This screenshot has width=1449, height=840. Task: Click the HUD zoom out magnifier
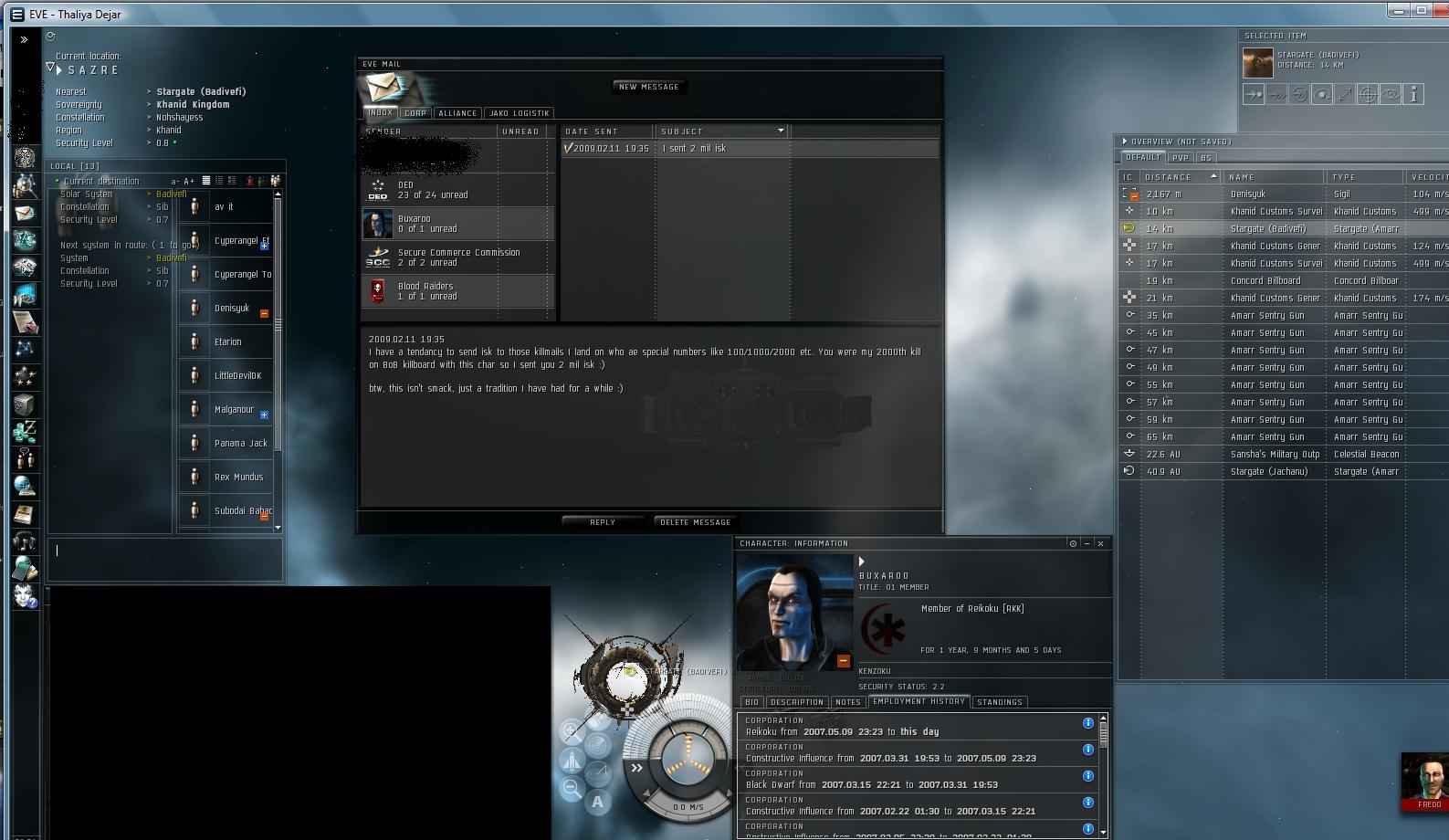tap(572, 788)
